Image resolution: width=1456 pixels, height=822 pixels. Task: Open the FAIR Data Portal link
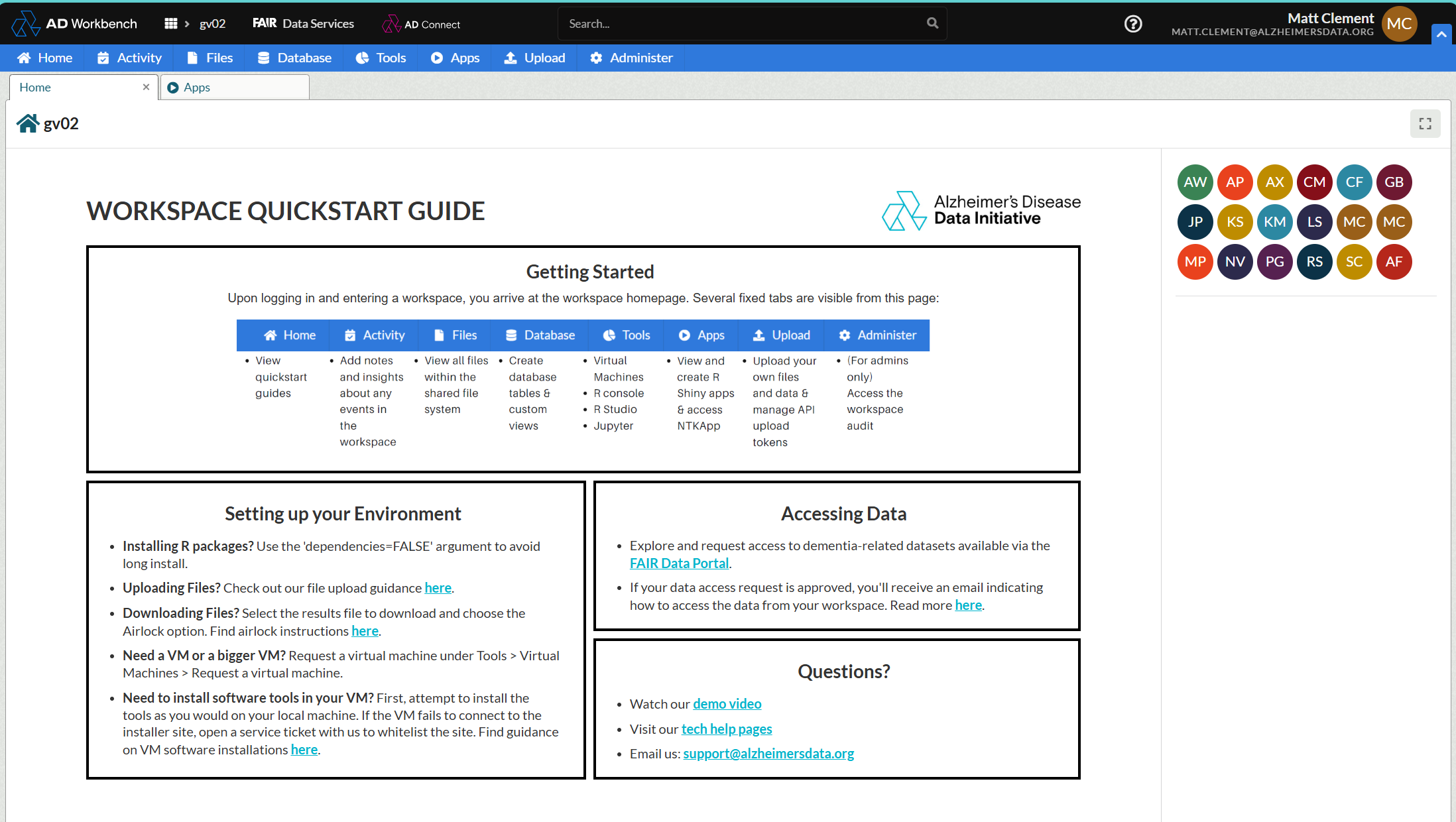tap(679, 563)
